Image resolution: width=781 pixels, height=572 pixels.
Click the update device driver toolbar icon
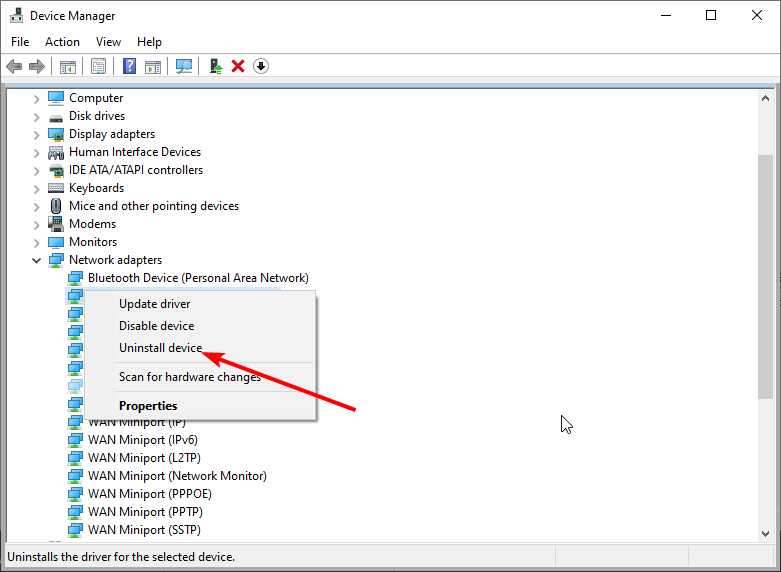[216, 66]
